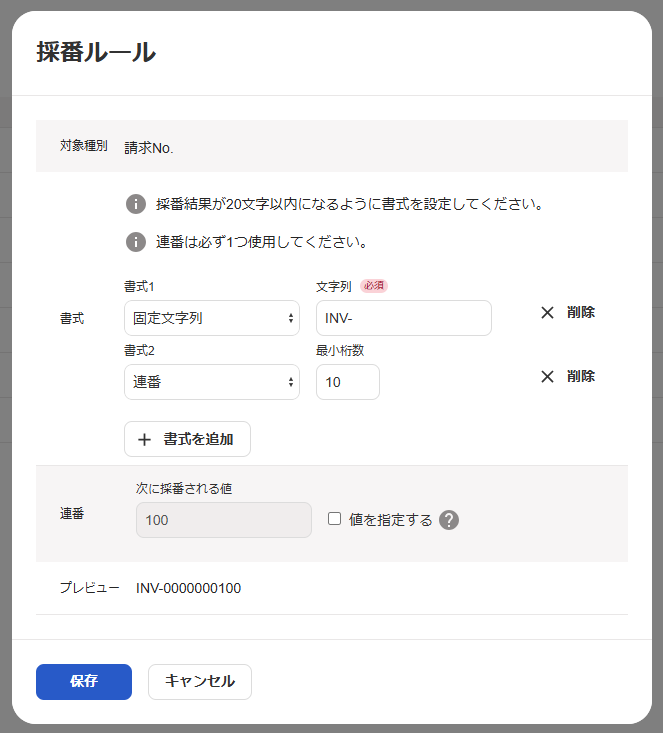Click the preview value INV-0000000100

[x=188, y=588]
